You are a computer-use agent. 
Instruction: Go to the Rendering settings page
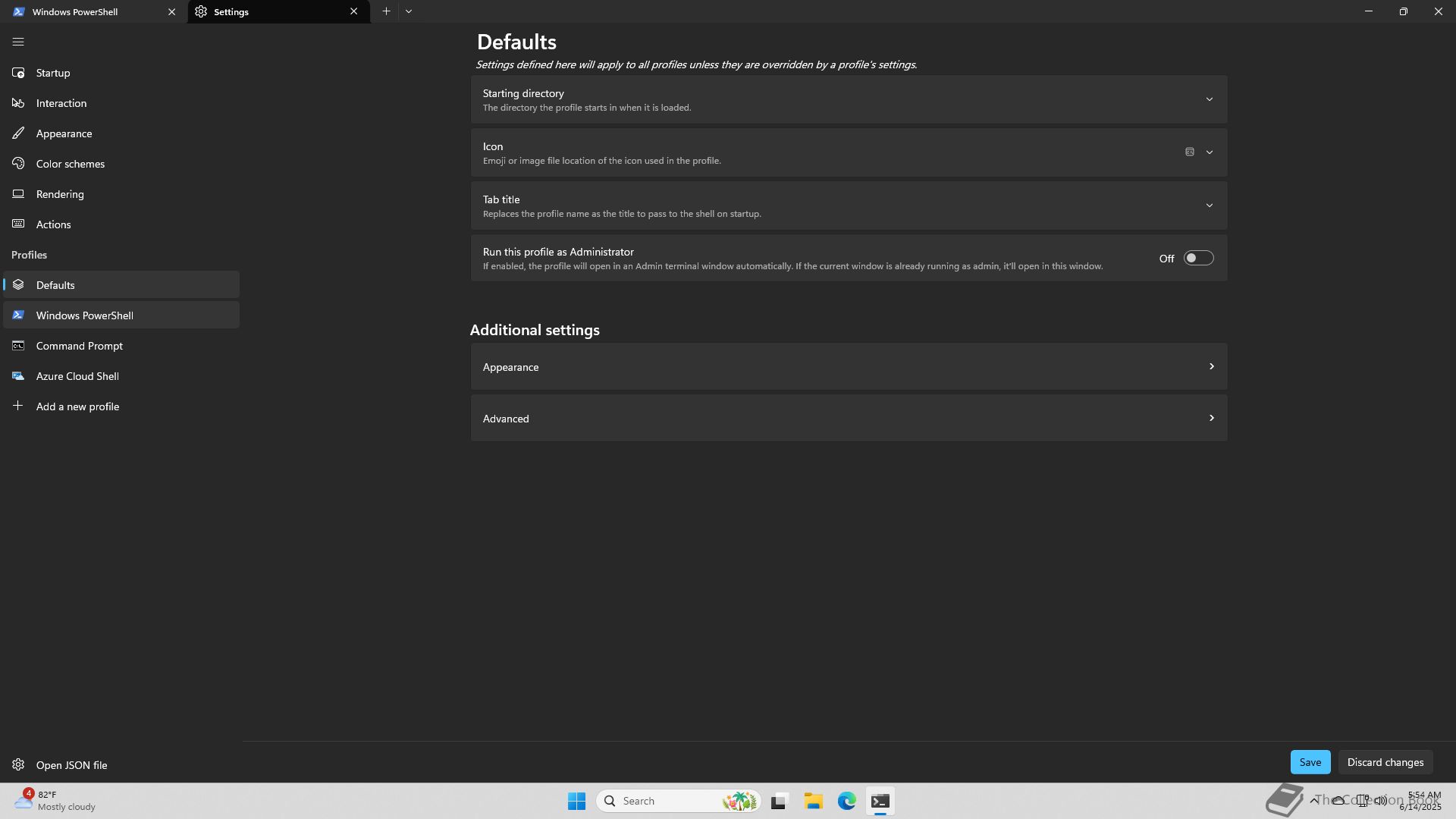click(60, 194)
